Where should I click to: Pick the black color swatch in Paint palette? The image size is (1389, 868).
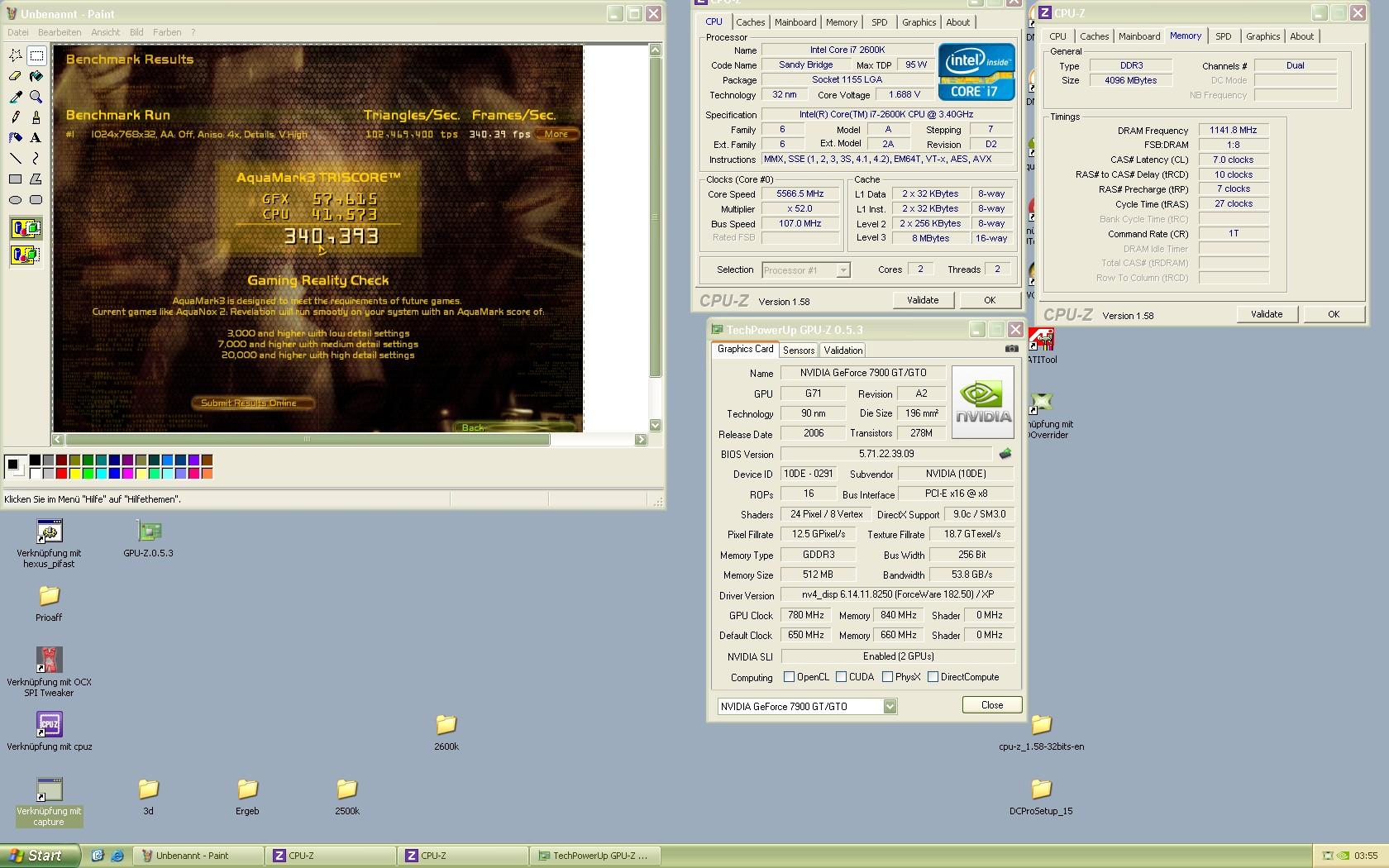(x=35, y=460)
